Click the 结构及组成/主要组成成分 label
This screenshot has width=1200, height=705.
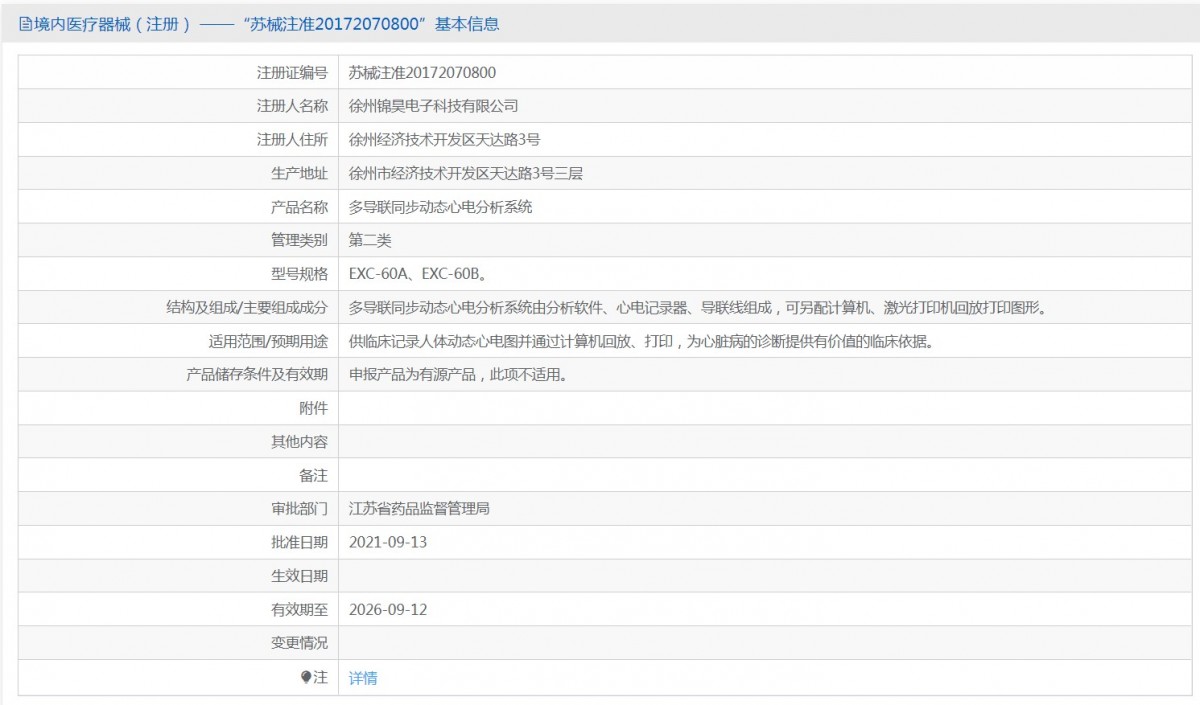(x=247, y=308)
